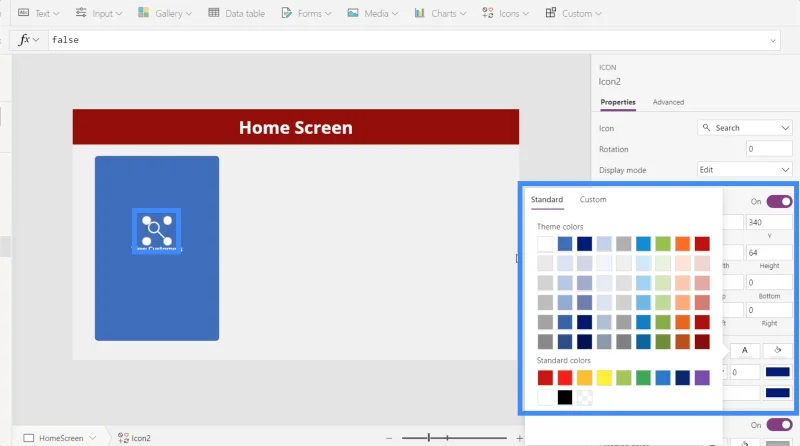
Task: Expand the formula bar chevron
Action: pos(773,40)
